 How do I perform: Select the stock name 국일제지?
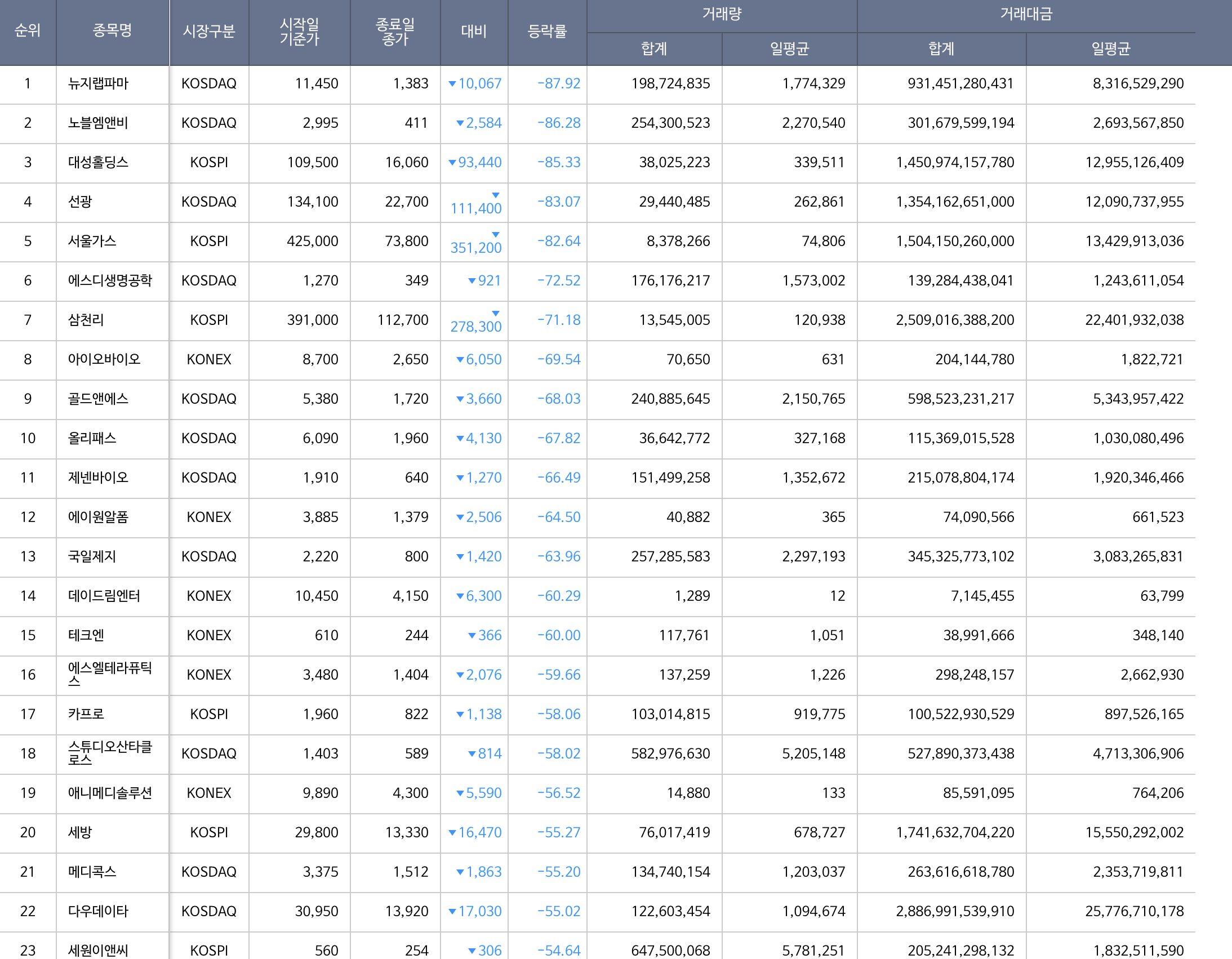click(92, 557)
